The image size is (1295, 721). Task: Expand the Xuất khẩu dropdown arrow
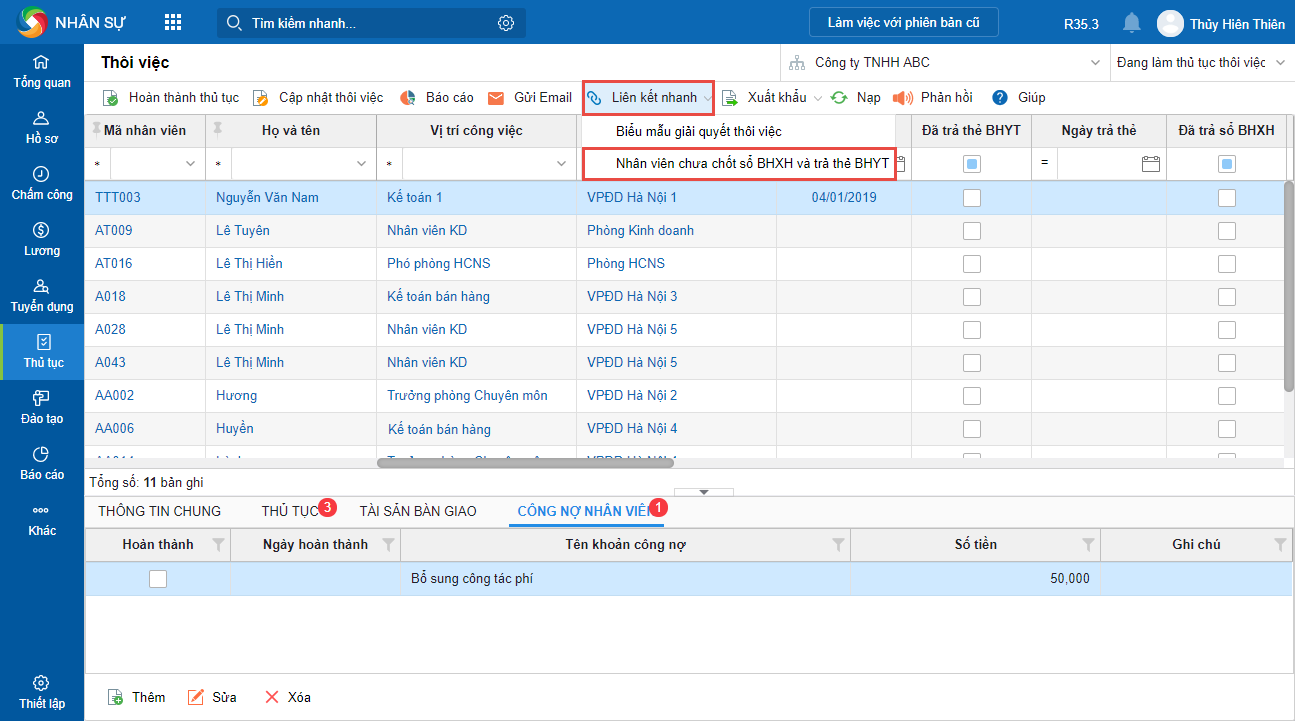pos(817,98)
